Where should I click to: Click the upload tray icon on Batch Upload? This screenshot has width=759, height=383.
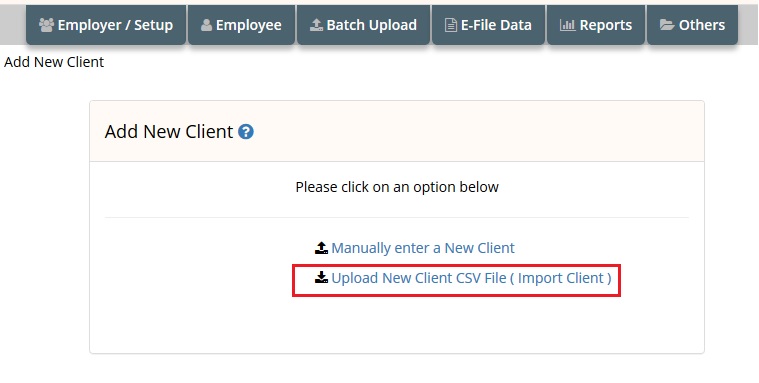tap(316, 25)
